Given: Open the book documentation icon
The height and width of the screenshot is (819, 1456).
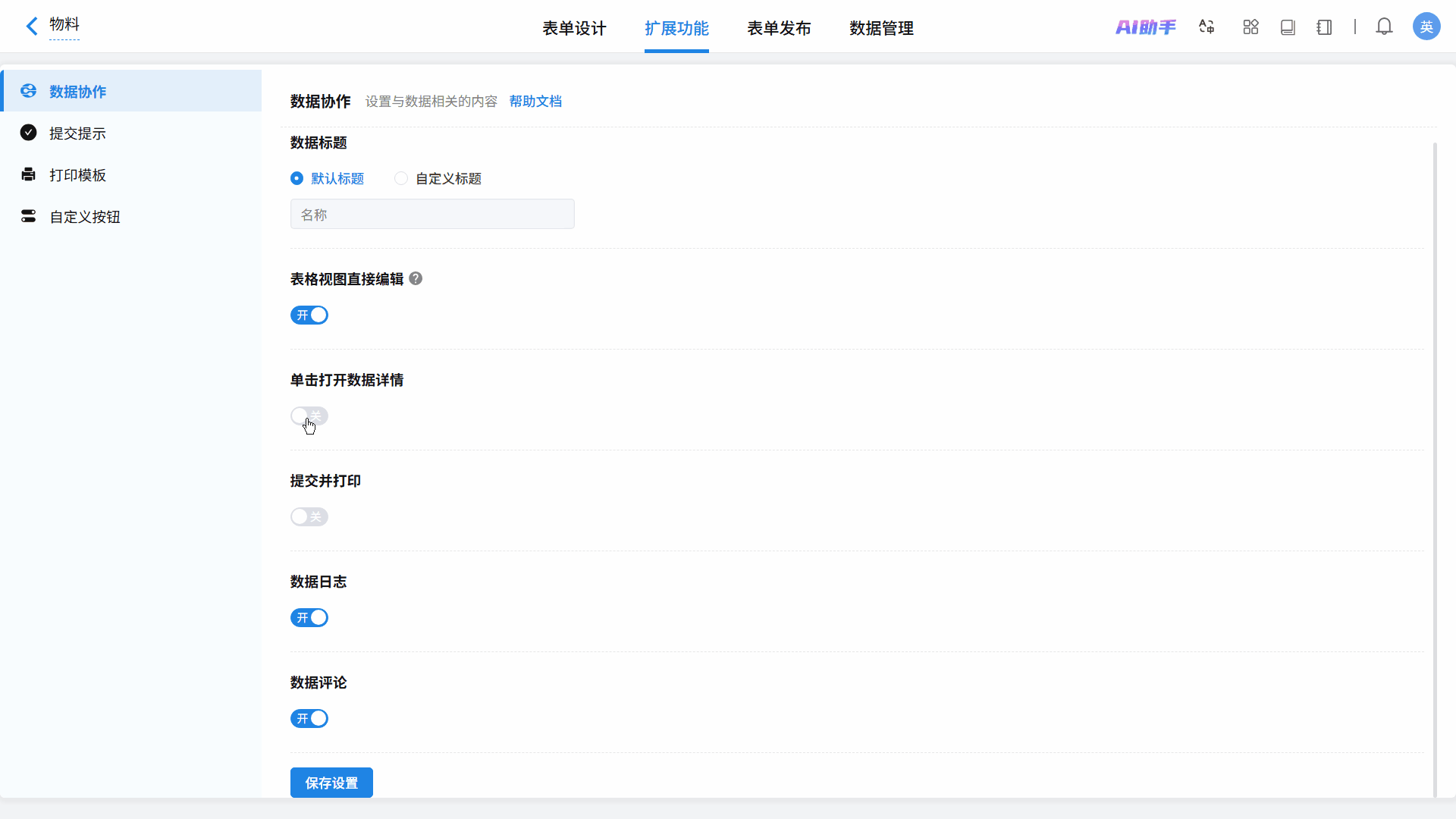Looking at the screenshot, I should point(1288,27).
